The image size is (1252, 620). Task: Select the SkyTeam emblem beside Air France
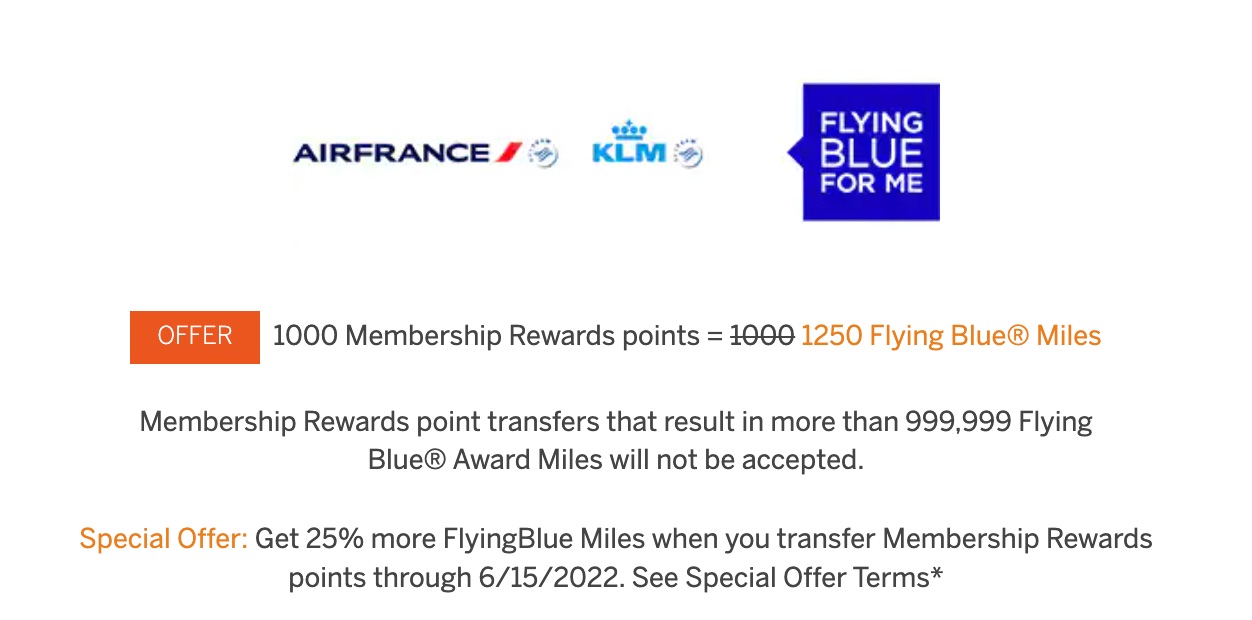click(544, 153)
